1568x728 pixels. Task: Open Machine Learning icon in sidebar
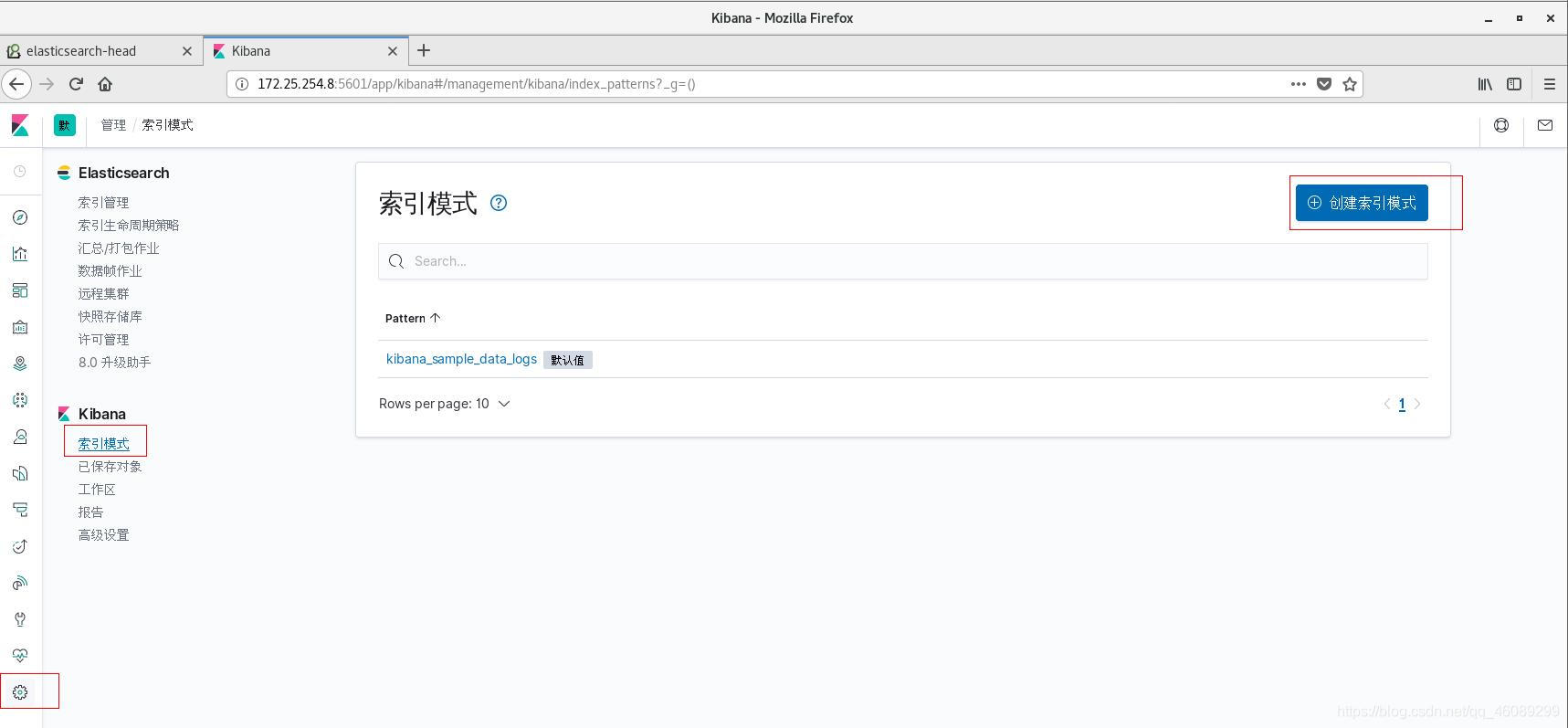pos(20,400)
